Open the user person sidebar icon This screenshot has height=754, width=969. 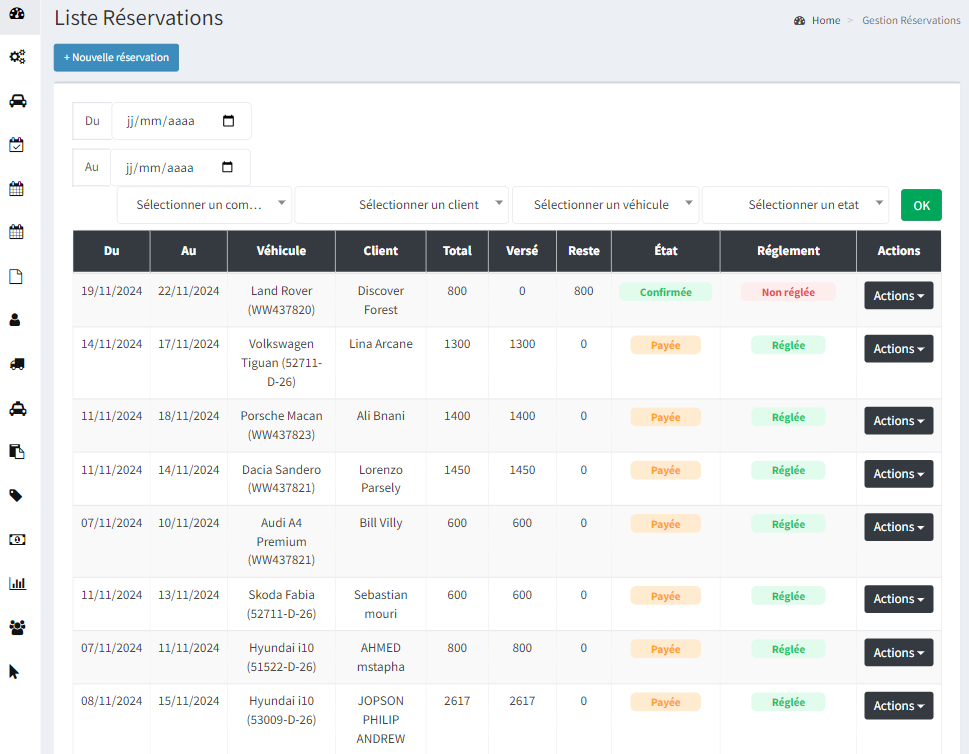click(x=17, y=320)
